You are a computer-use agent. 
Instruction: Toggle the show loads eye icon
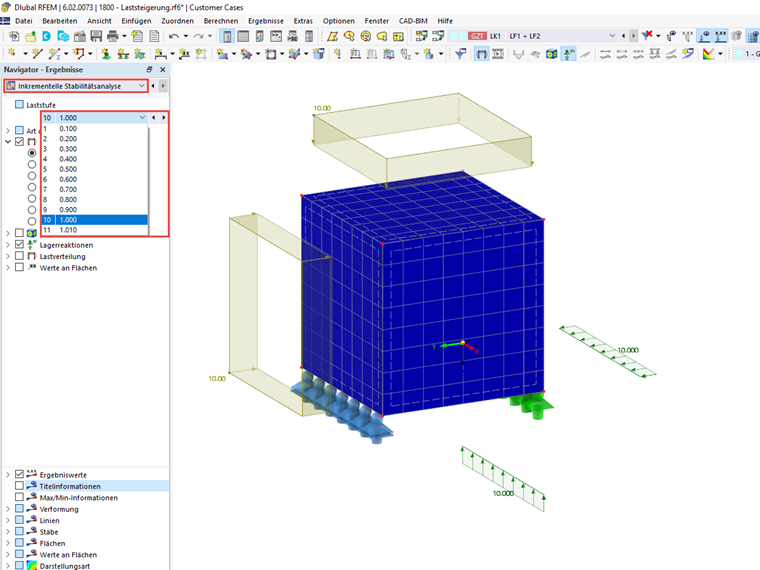705,36
